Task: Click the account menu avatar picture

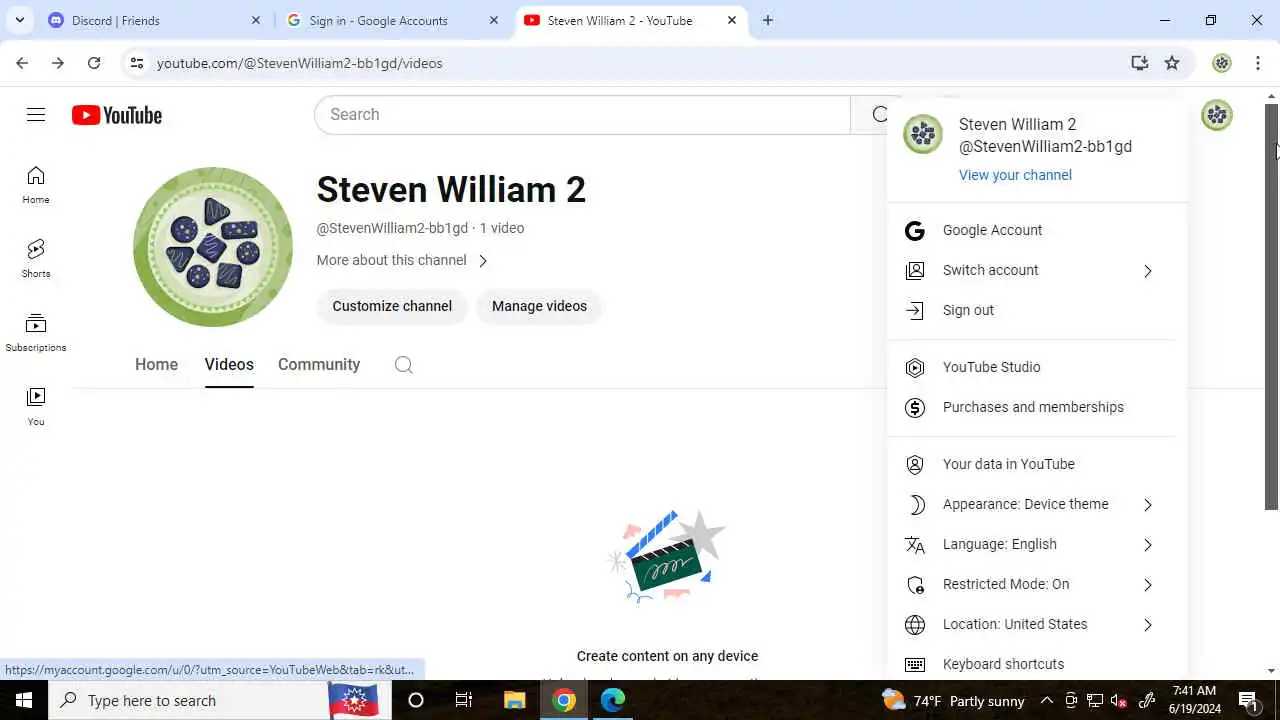Action: [x=923, y=134]
